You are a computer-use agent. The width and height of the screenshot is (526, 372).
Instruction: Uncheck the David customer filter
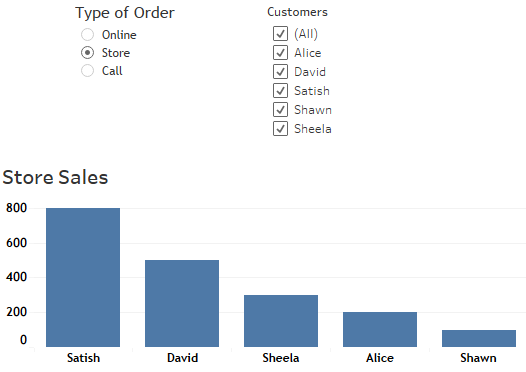280,72
